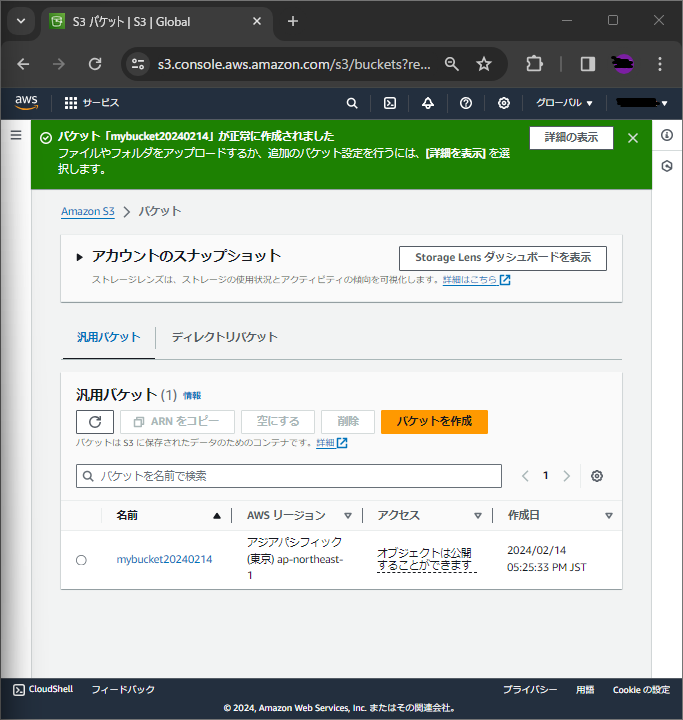Viewport: 683px width, 720px height.
Task: Click the 情報 link beside 汎用バケット
Action: [x=192, y=395]
